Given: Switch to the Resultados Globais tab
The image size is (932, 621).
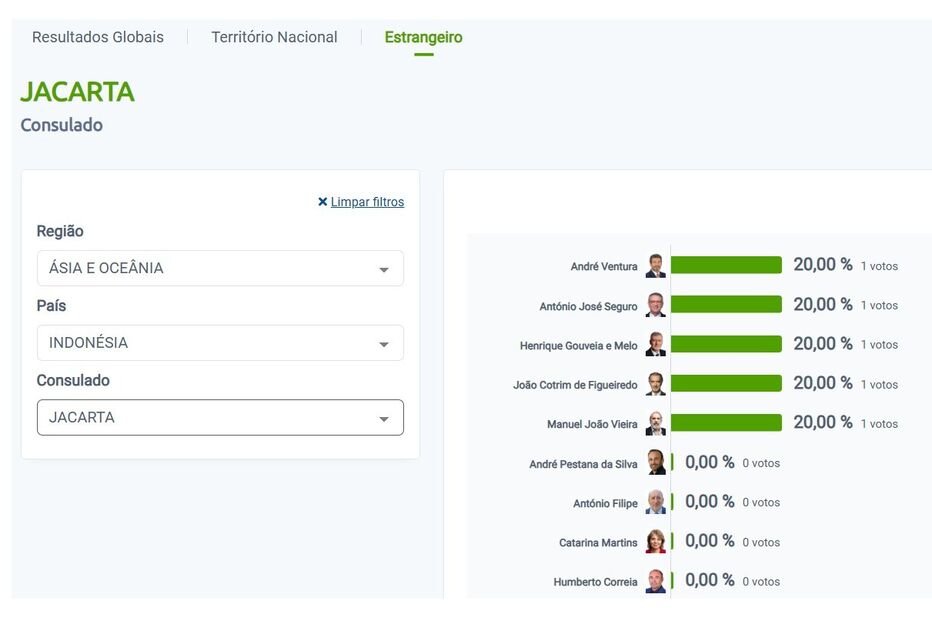Looking at the screenshot, I should [x=98, y=37].
